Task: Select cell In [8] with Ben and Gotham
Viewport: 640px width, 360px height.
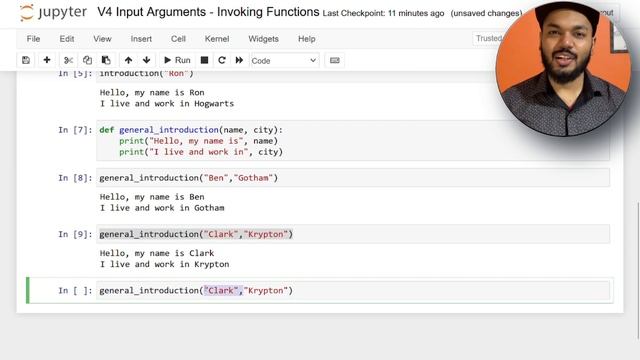Action: pyautogui.click(x=353, y=178)
